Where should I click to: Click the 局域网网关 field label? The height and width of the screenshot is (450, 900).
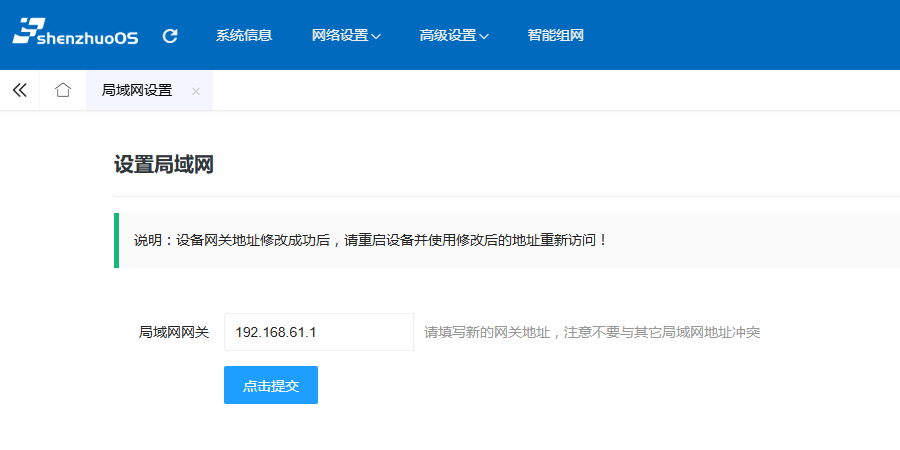point(173,332)
